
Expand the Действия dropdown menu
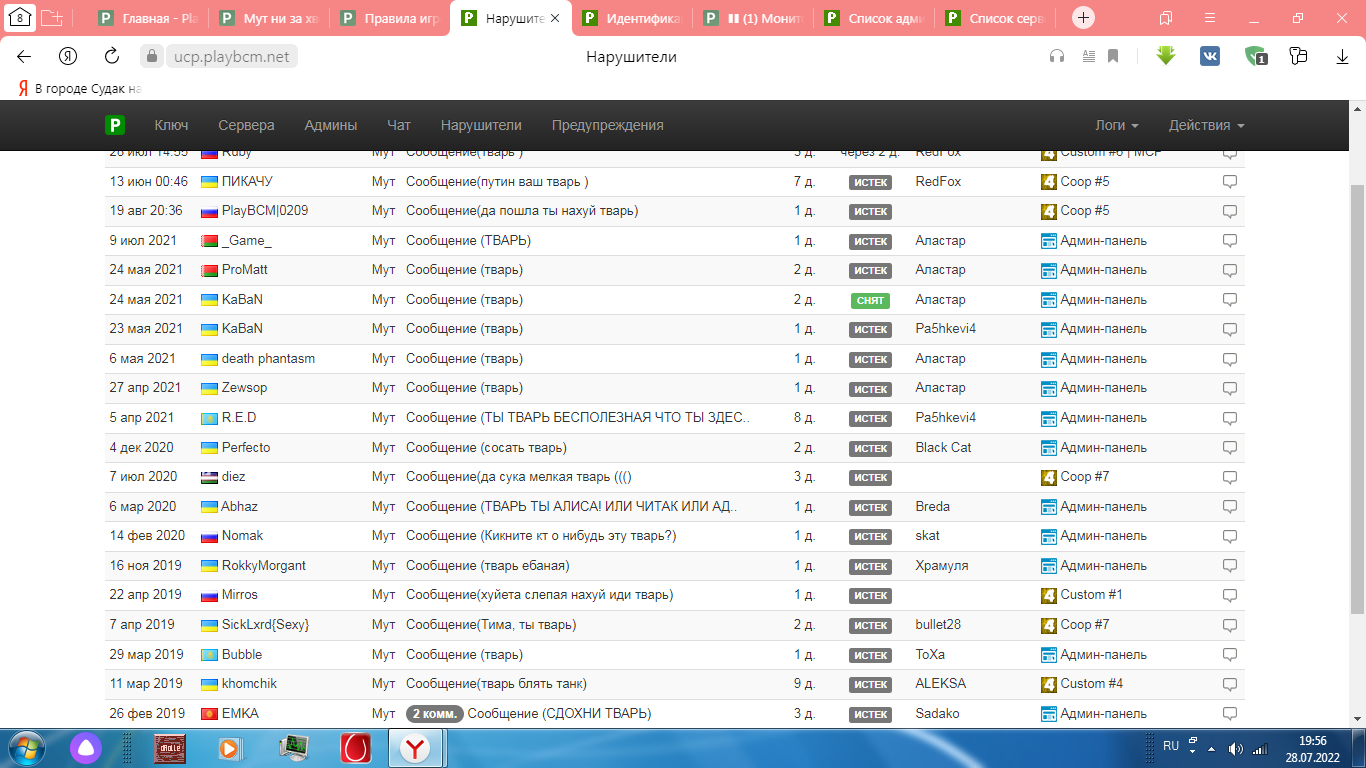click(x=1206, y=125)
